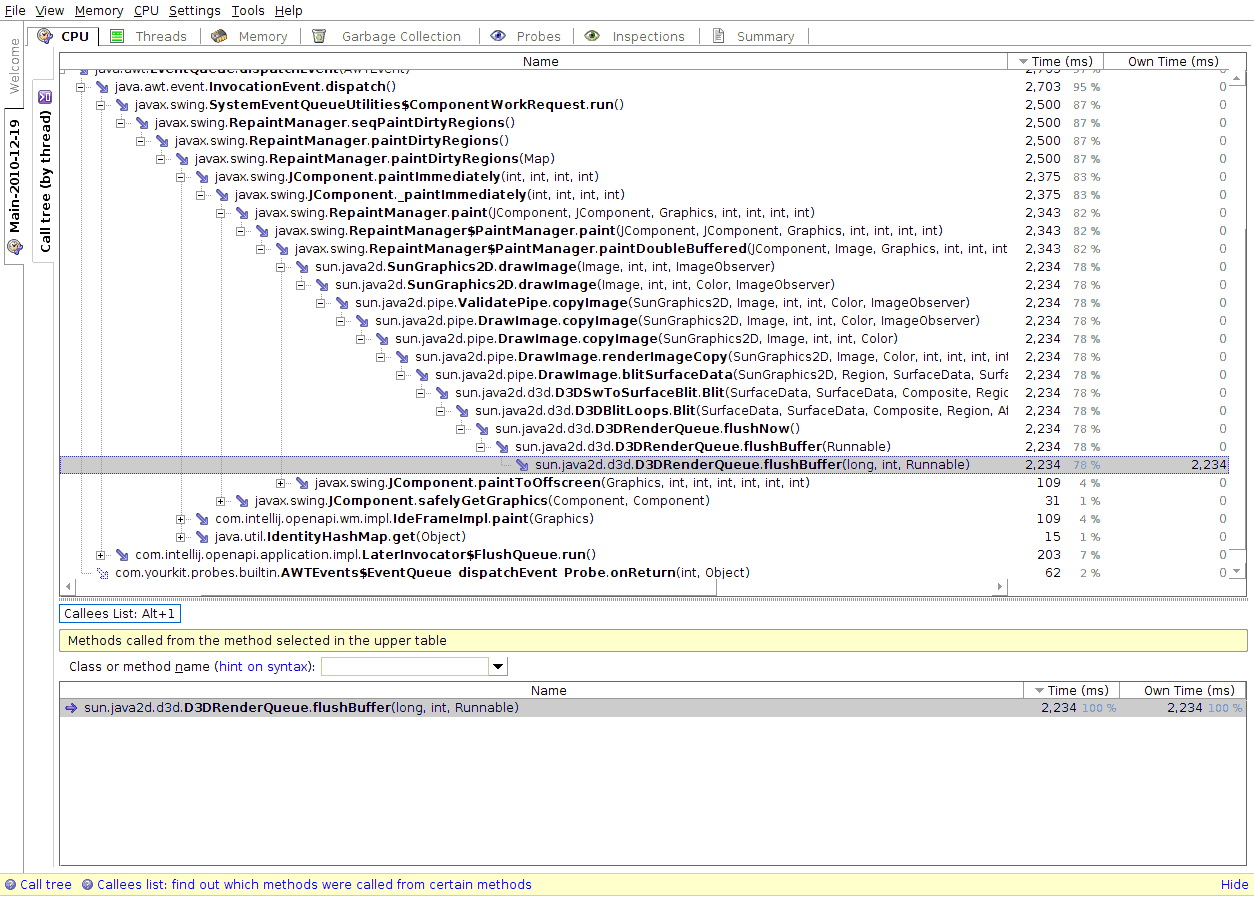Collapse the blitSurfaceData node

click(x=401, y=375)
